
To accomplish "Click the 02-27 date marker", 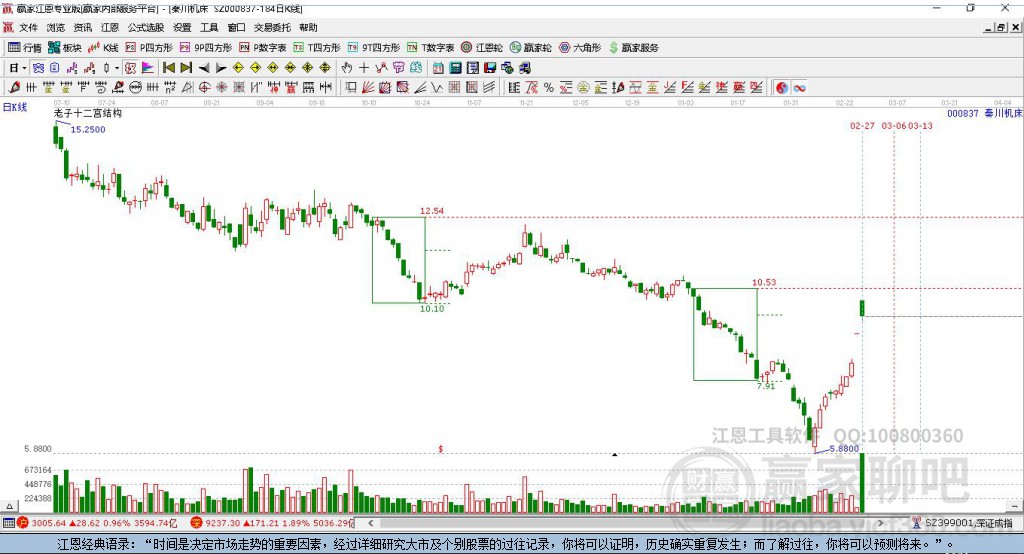I will 862,125.
